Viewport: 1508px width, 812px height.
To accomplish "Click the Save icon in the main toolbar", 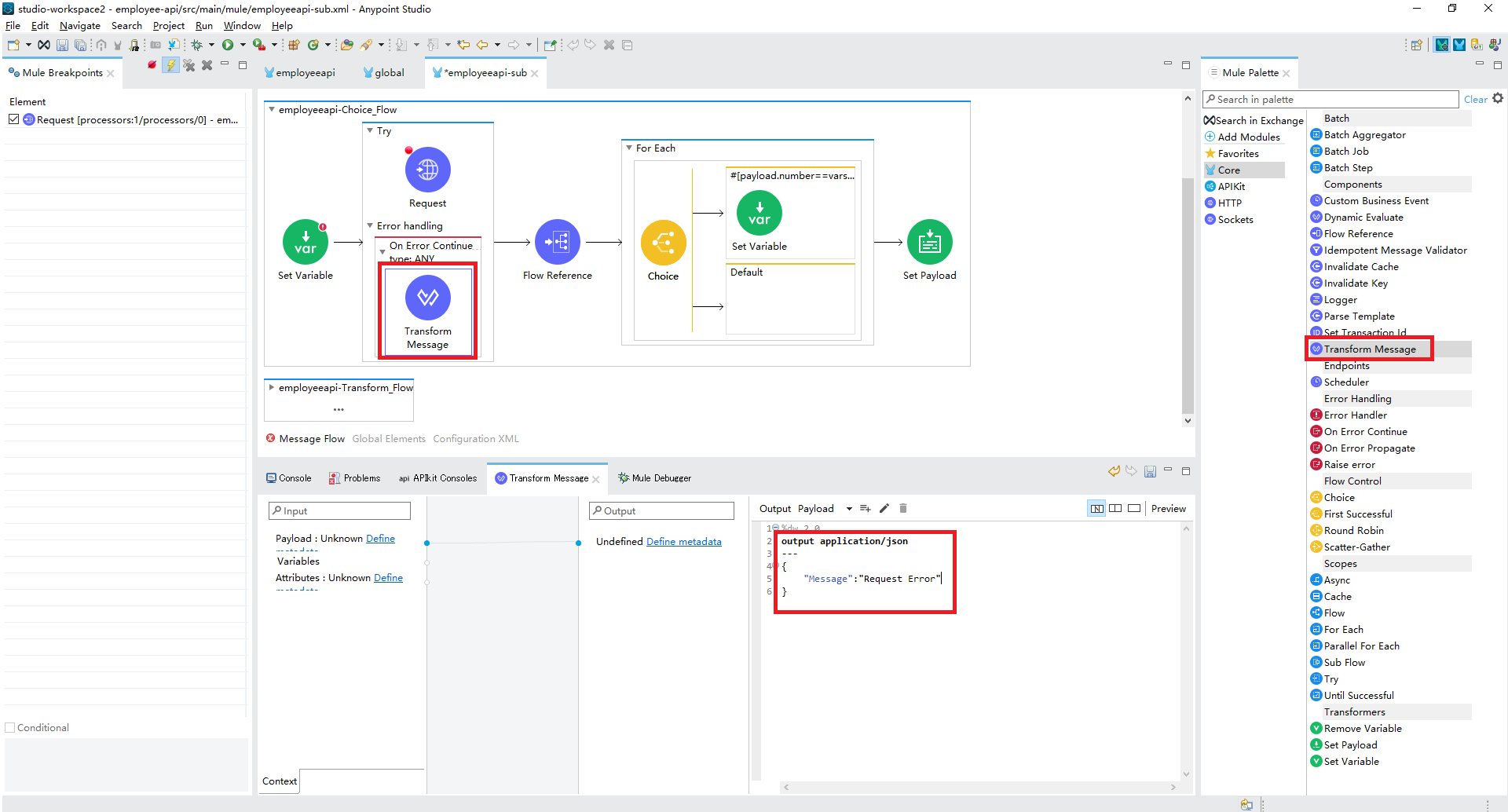I will click(62, 45).
